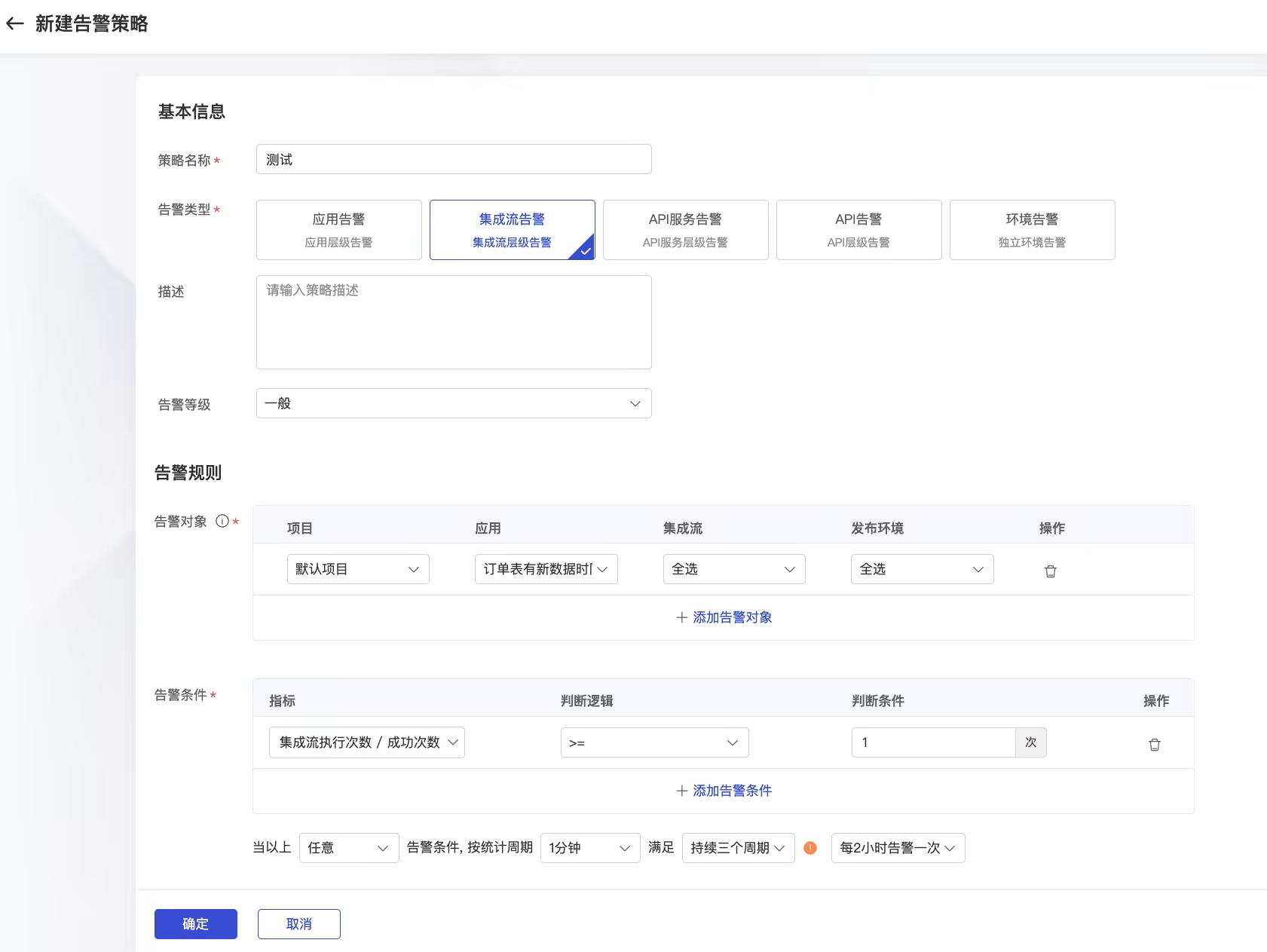Delete the alert condition row via trash icon
1267x952 pixels.
coord(1154,744)
